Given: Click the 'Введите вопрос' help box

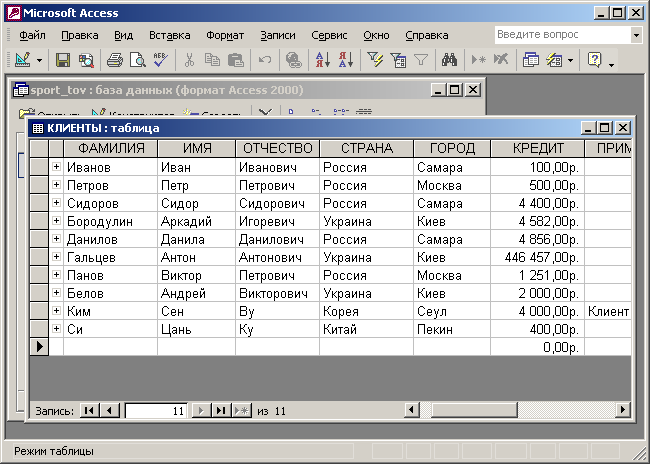Looking at the screenshot, I should [562, 35].
